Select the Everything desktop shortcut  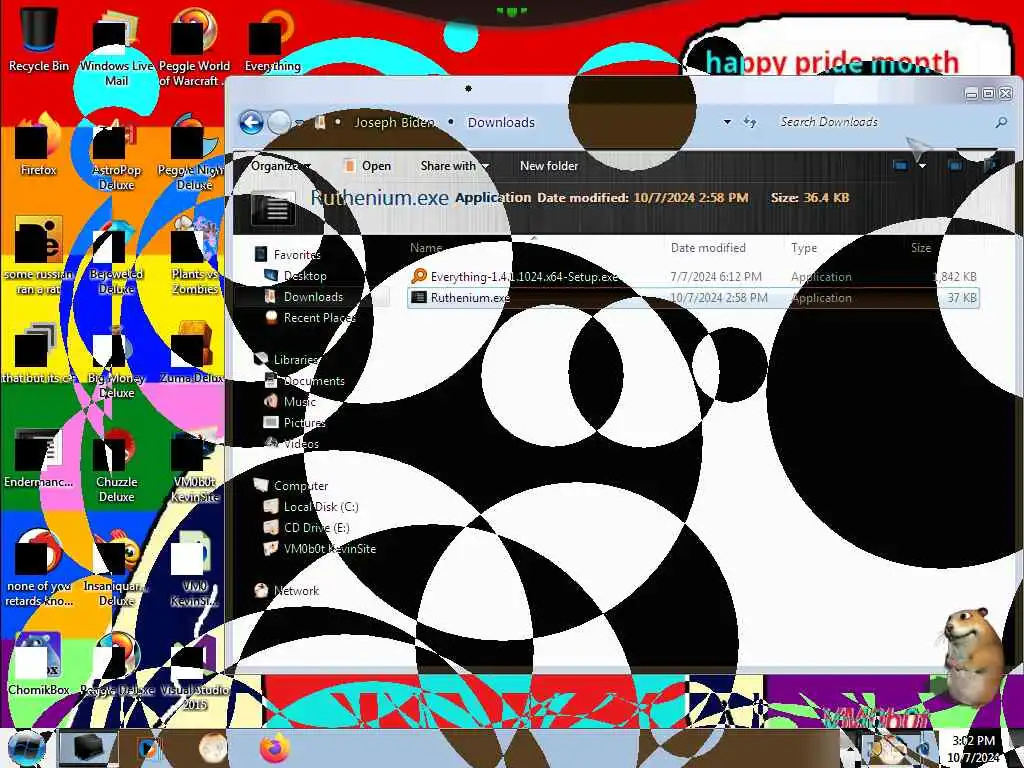click(x=272, y=40)
